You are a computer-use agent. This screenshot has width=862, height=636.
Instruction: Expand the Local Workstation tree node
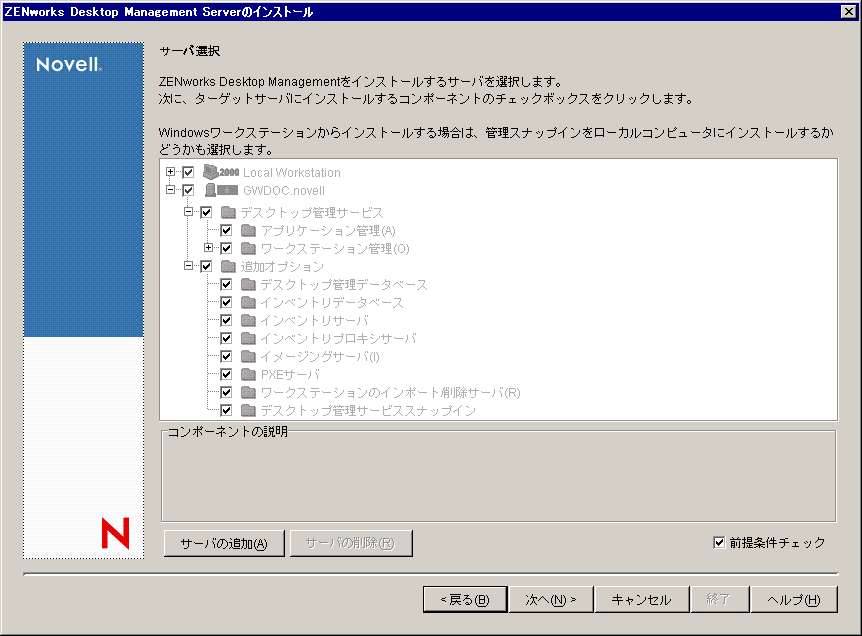pos(171,172)
